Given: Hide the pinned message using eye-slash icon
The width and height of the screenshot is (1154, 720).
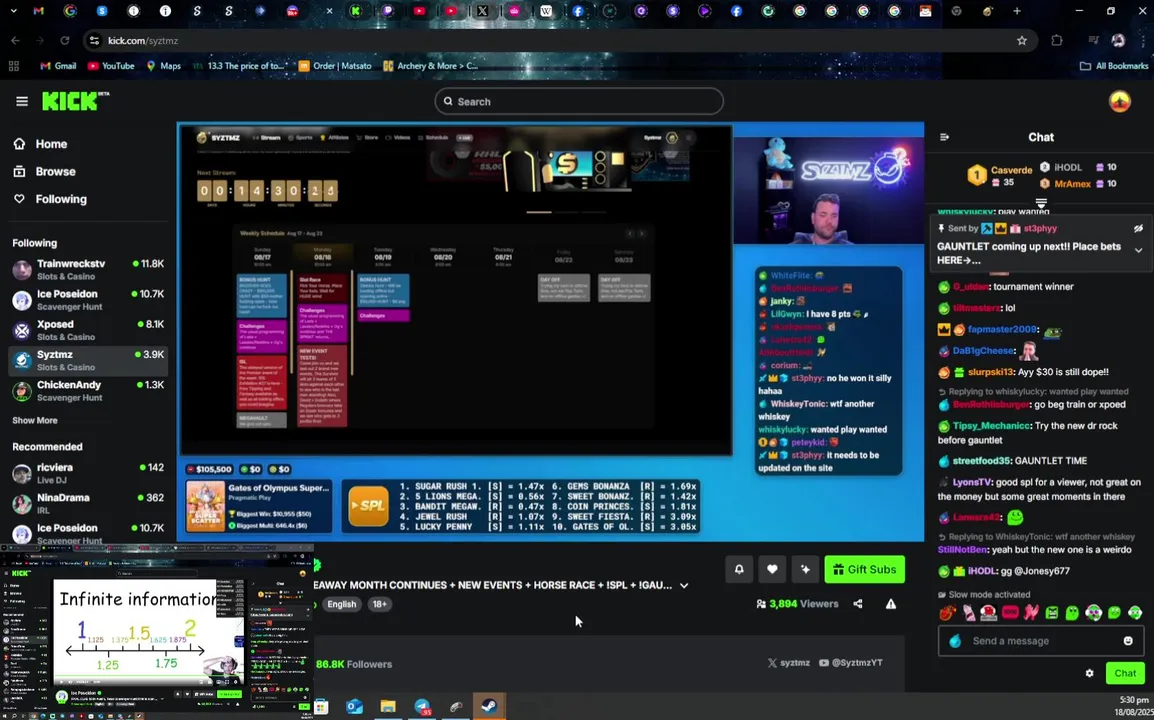Looking at the screenshot, I should click(1138, 229).
